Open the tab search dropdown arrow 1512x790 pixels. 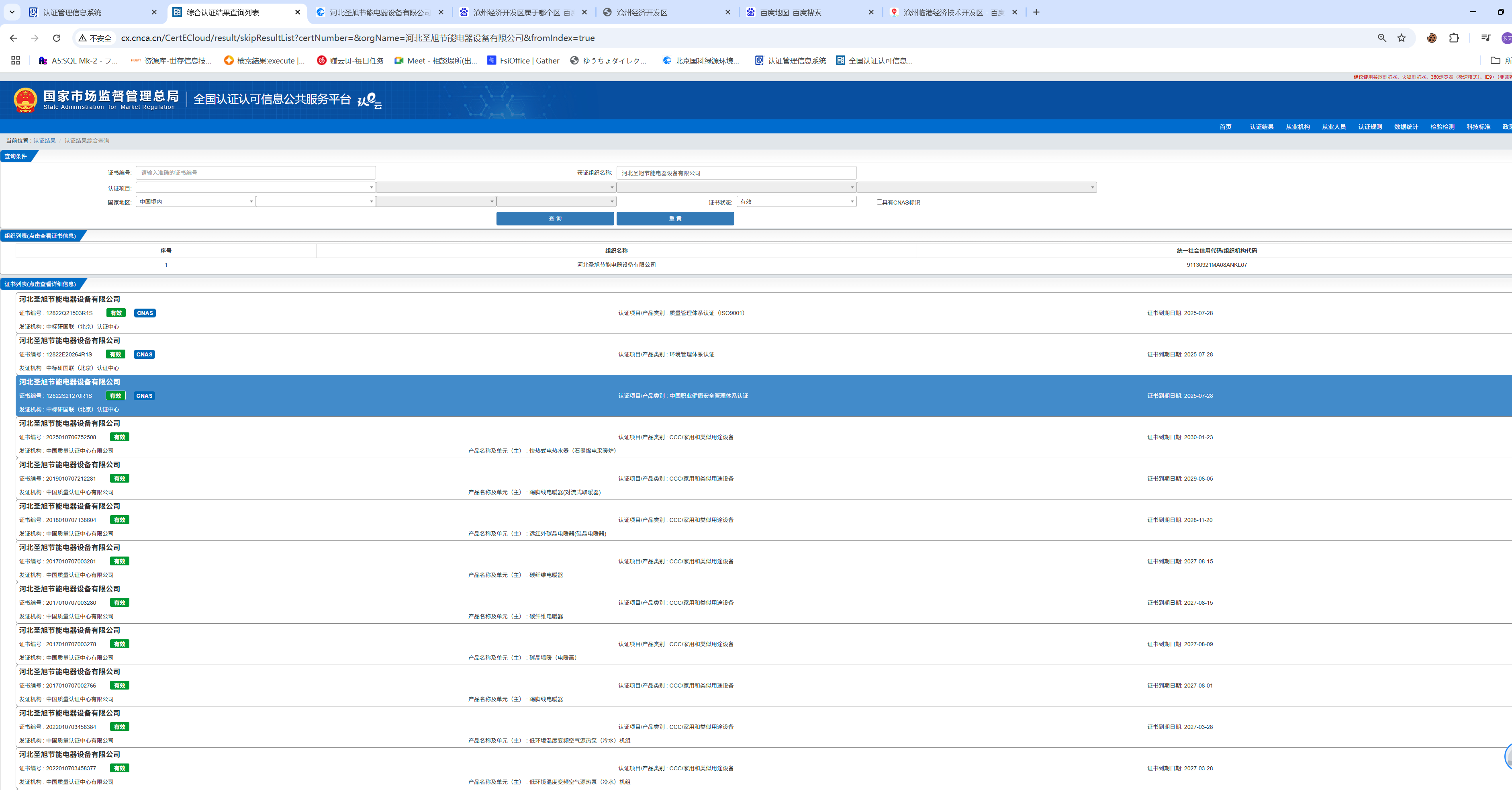(12, 12)
